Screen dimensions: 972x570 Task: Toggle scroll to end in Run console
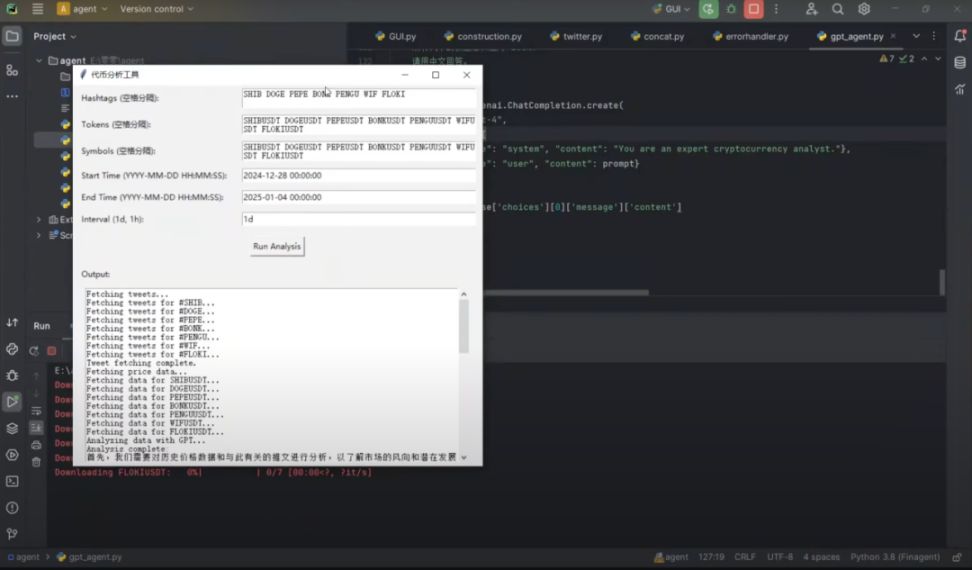point(37,428)
